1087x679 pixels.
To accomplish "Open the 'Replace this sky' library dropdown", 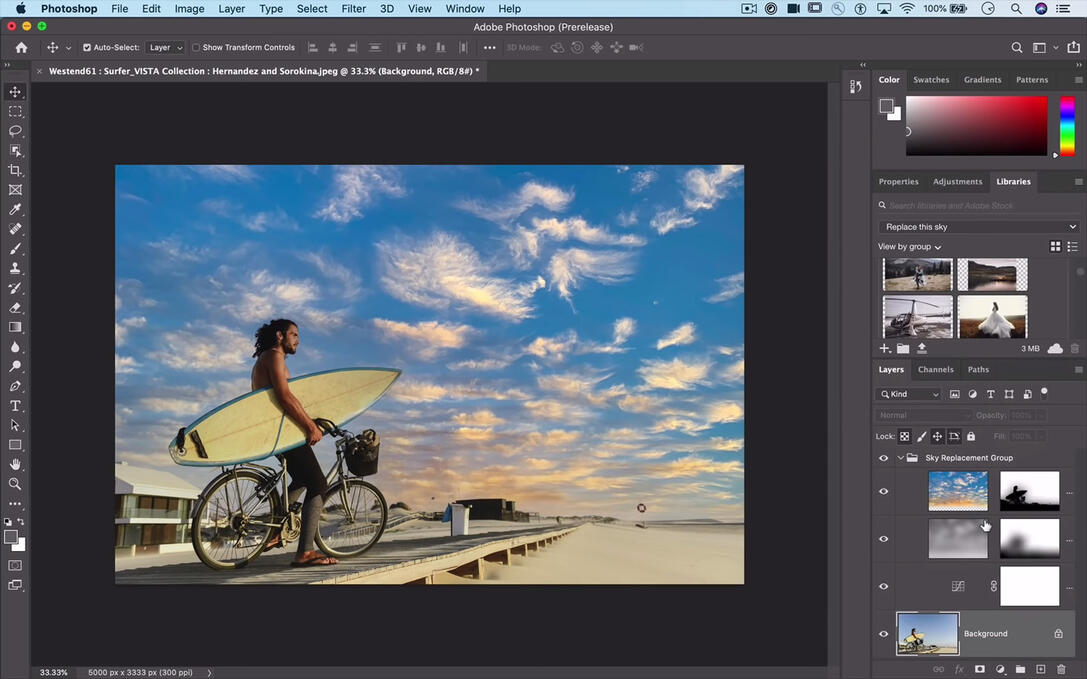I will (980, 227).
